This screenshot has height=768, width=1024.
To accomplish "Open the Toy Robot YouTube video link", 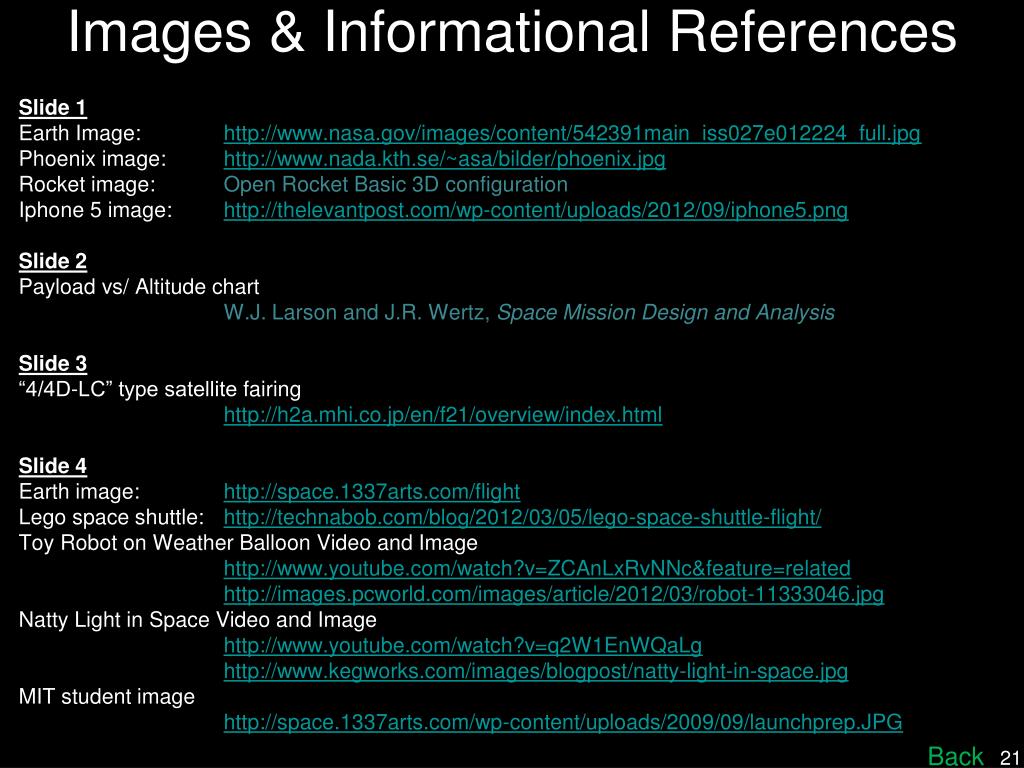I will (x=537, y=568).
